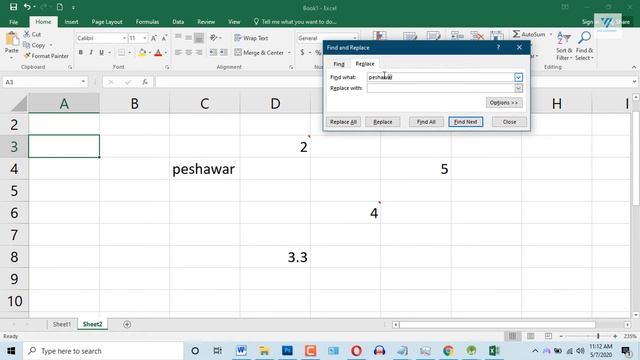Click the Increase Indent icon
This screenshot has height=360, width=640.
224,52
